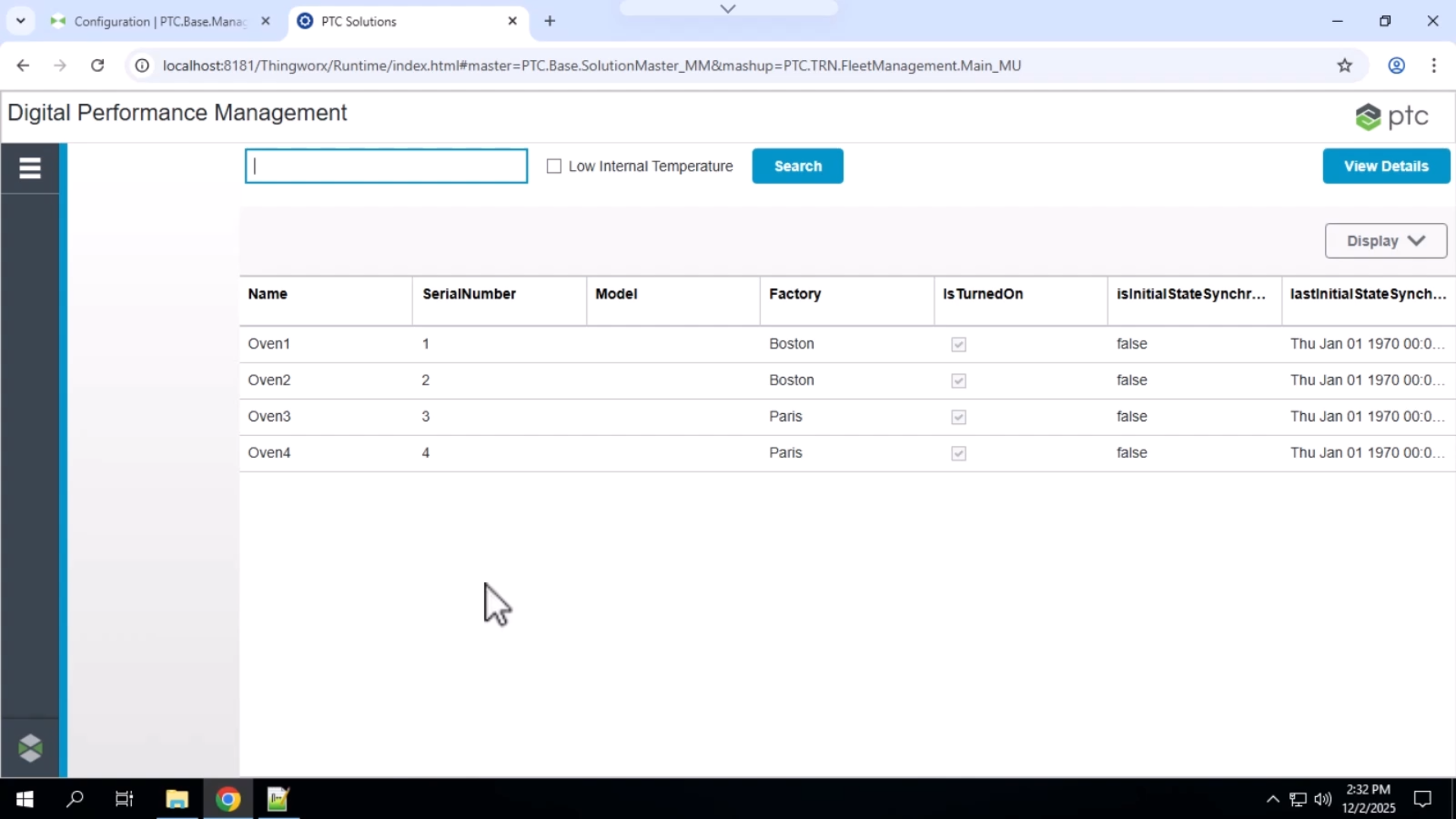The width and height of the screenshot is (1456, 819).
Task: Open the tab search dropdown arrow
Action: coord(20,21)
